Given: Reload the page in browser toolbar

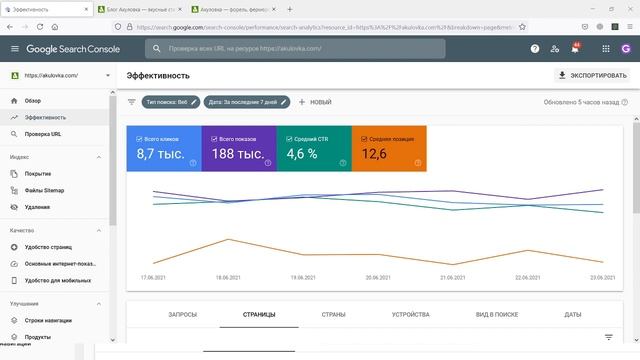Looking at the screenshot, I should coord(40,27).
